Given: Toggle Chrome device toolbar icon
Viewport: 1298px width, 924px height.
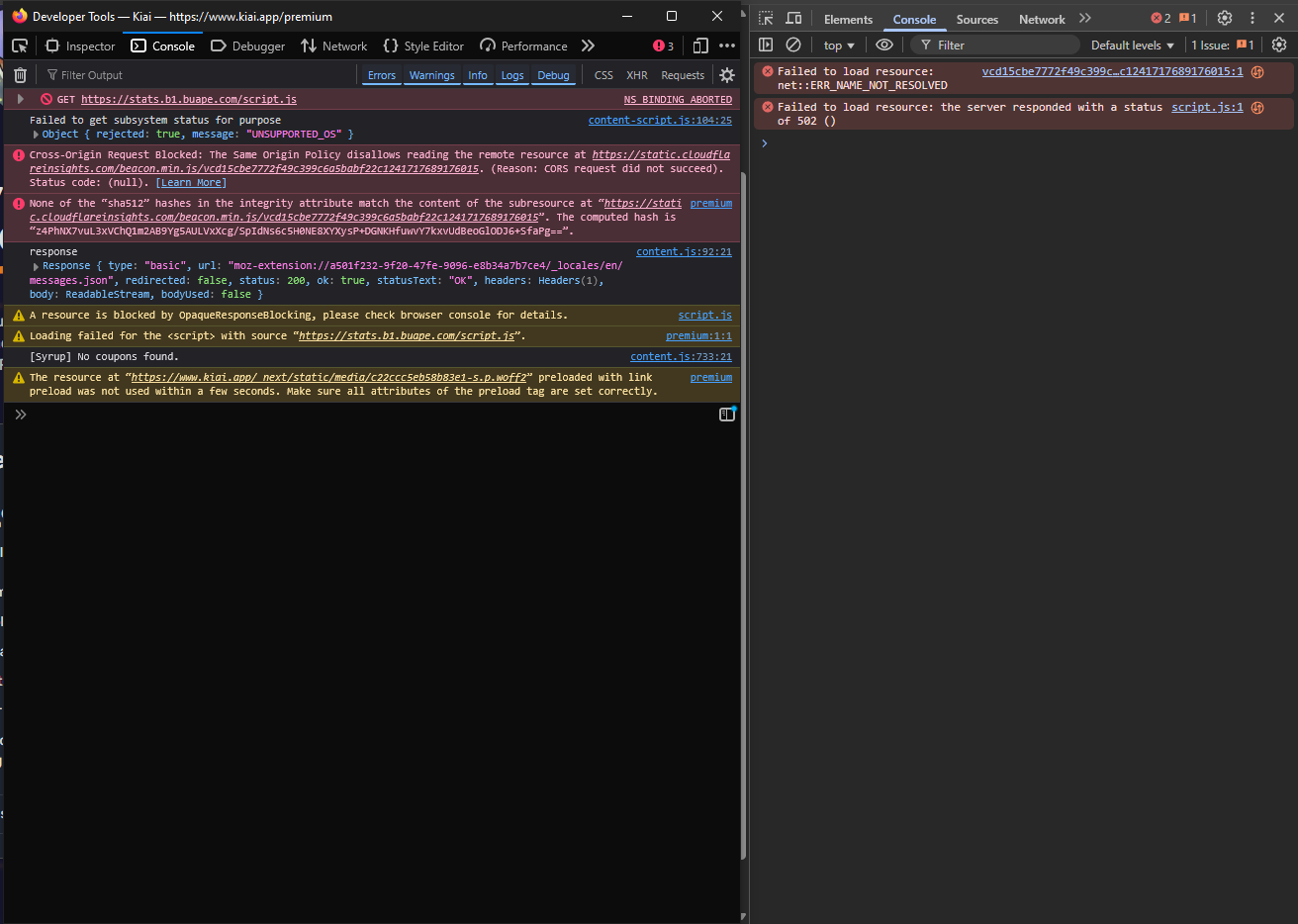Looking at the screenshot, I should coord(793,19).
